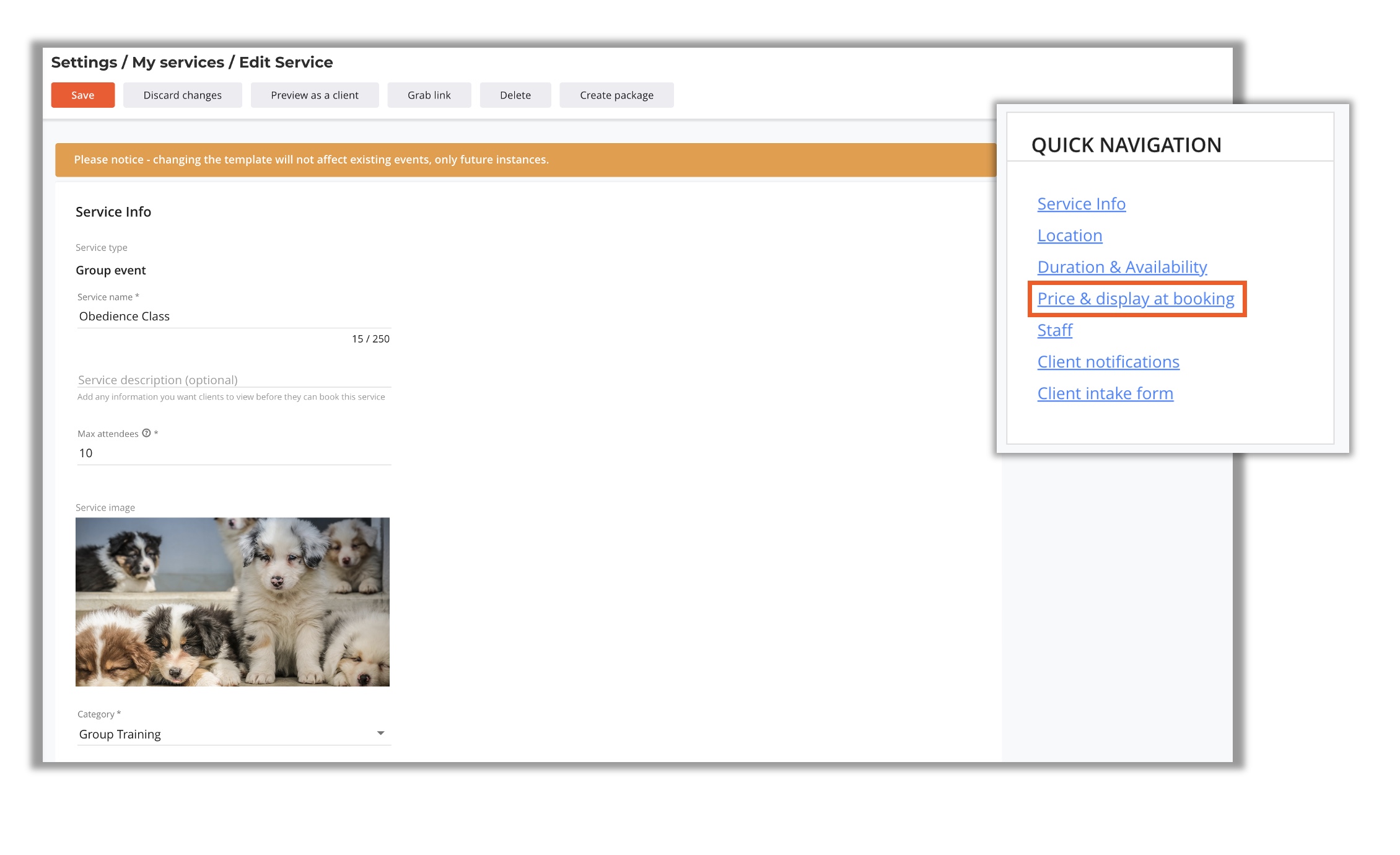This screenshot has height=855, width=1400.
Task: Jump to Service Info in Quick Navigation
Action: (x=1081, y=204)
